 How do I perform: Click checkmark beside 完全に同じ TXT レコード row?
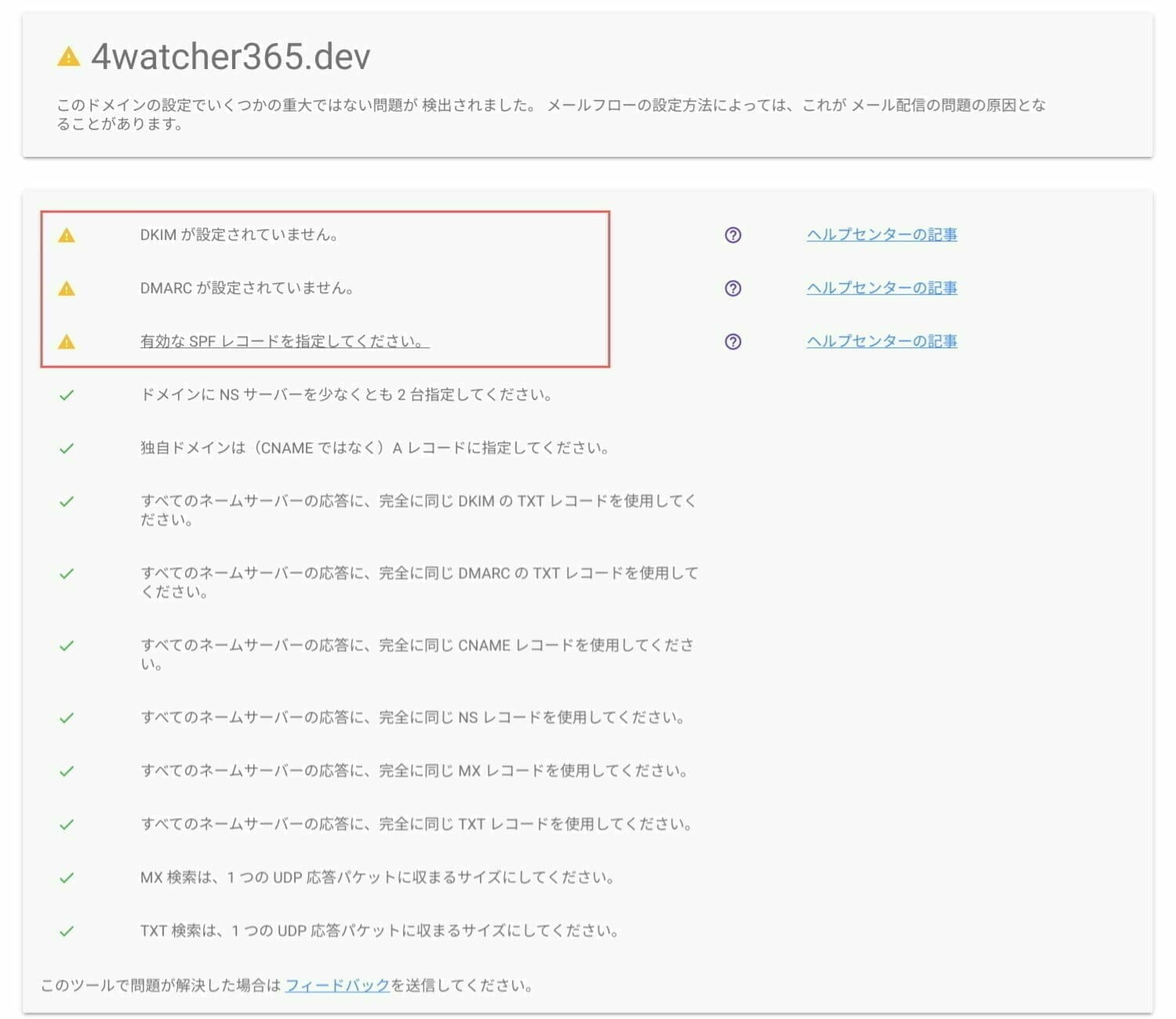point(67,825)
